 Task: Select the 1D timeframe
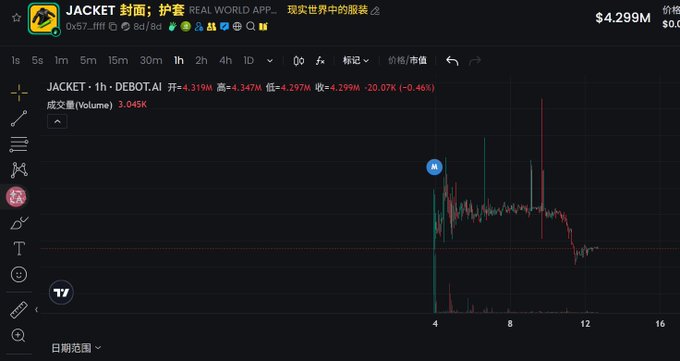tap(248, 61)
